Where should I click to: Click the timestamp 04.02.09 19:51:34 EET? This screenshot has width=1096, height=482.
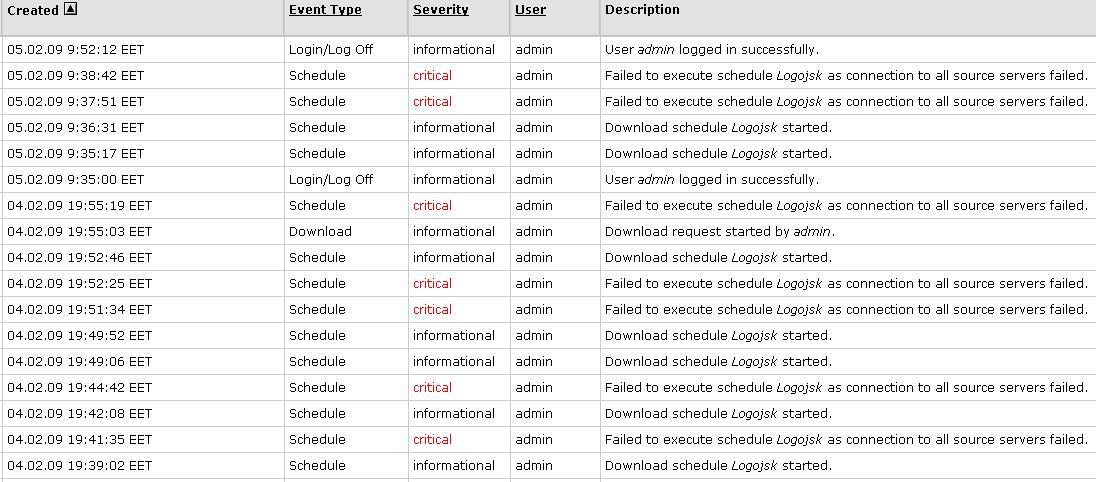[x=79, y=309]
